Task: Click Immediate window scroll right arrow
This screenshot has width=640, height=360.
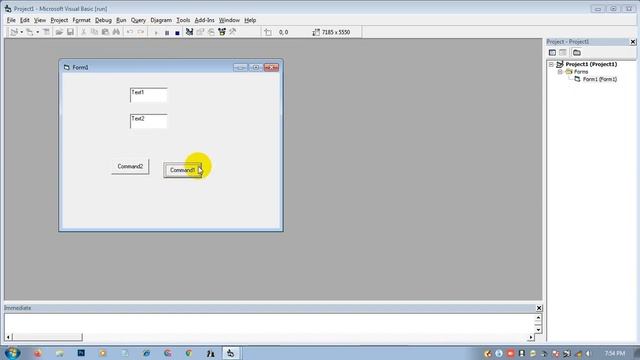Action: (531, 337)
